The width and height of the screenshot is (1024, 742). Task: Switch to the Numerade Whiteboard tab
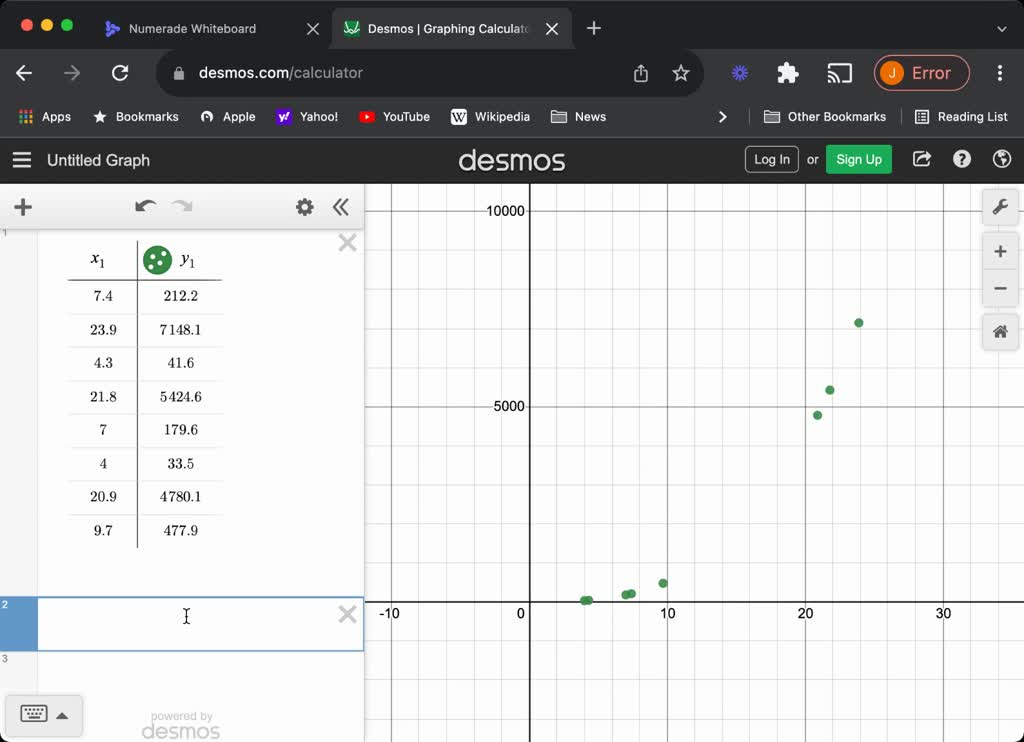[x=192, y=29]
